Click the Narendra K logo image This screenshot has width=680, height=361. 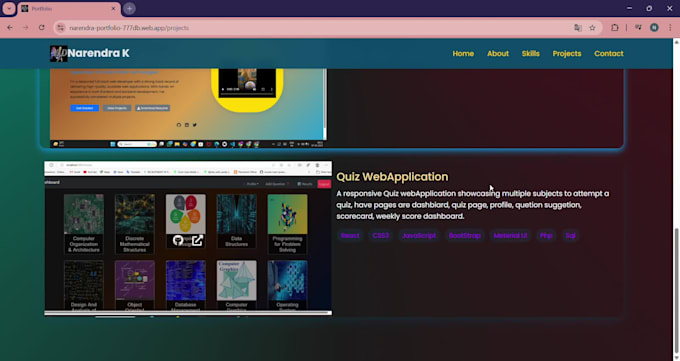coord(58,53)
